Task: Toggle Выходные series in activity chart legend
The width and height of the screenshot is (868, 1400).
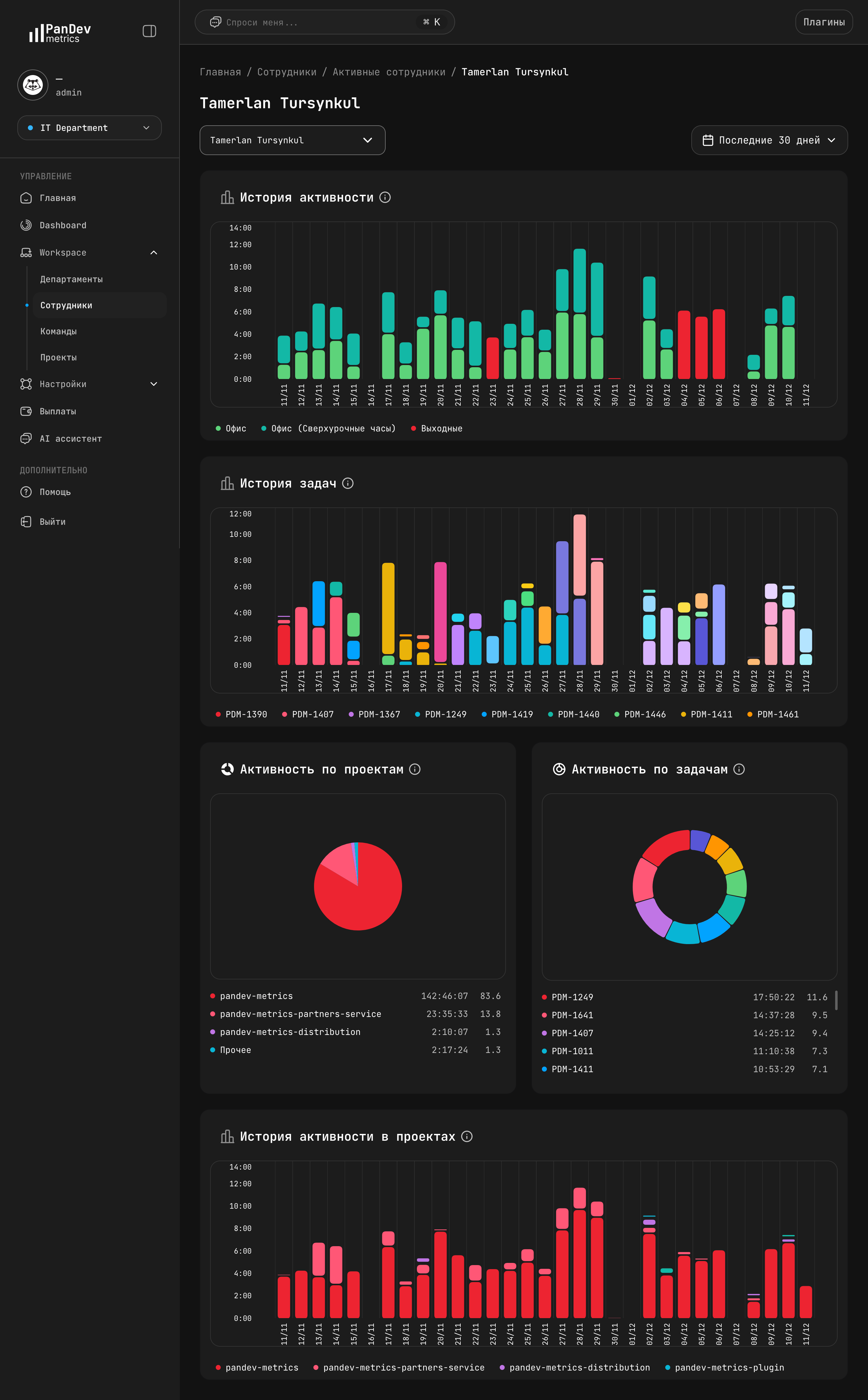Action: 441,428
